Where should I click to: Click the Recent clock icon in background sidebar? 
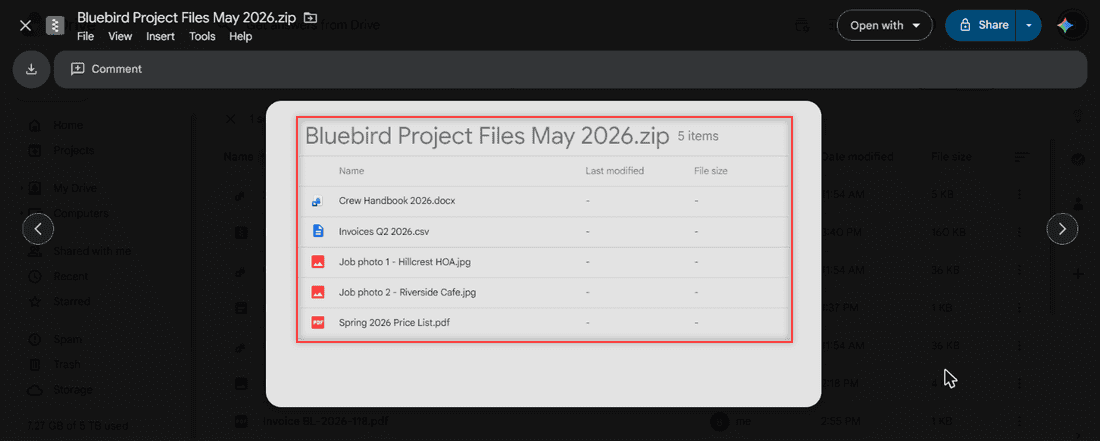[34, 276]
